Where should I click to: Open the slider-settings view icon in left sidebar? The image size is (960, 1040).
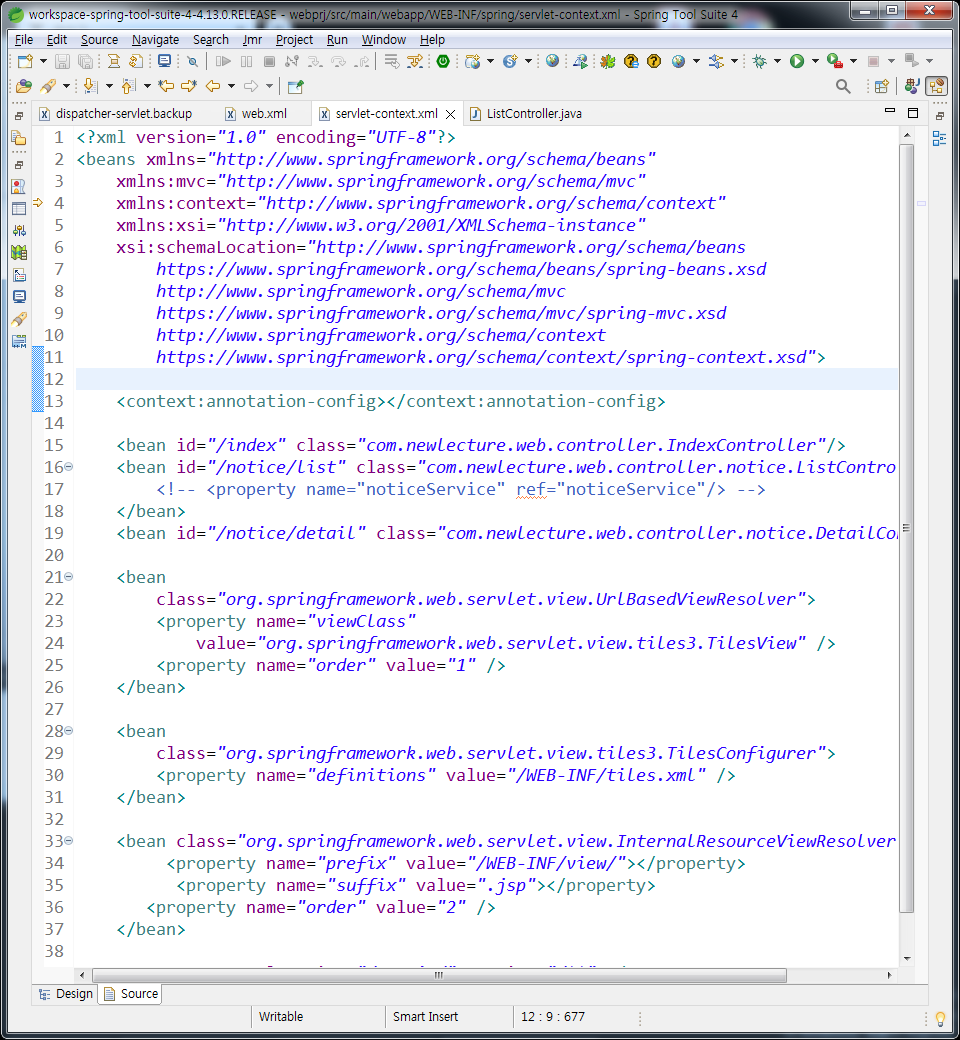click(19, 230)
